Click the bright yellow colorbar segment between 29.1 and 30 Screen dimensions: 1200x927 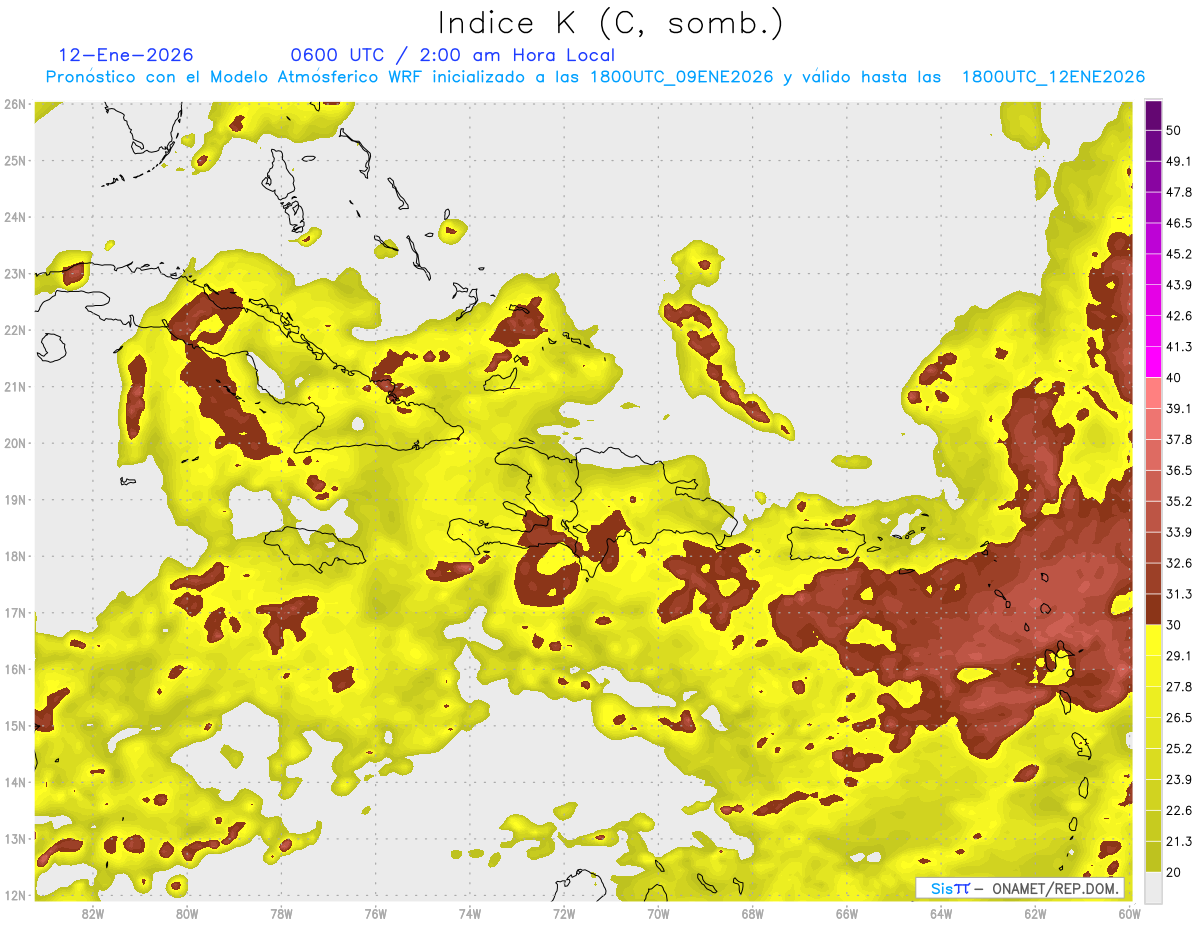[1153, 639]
